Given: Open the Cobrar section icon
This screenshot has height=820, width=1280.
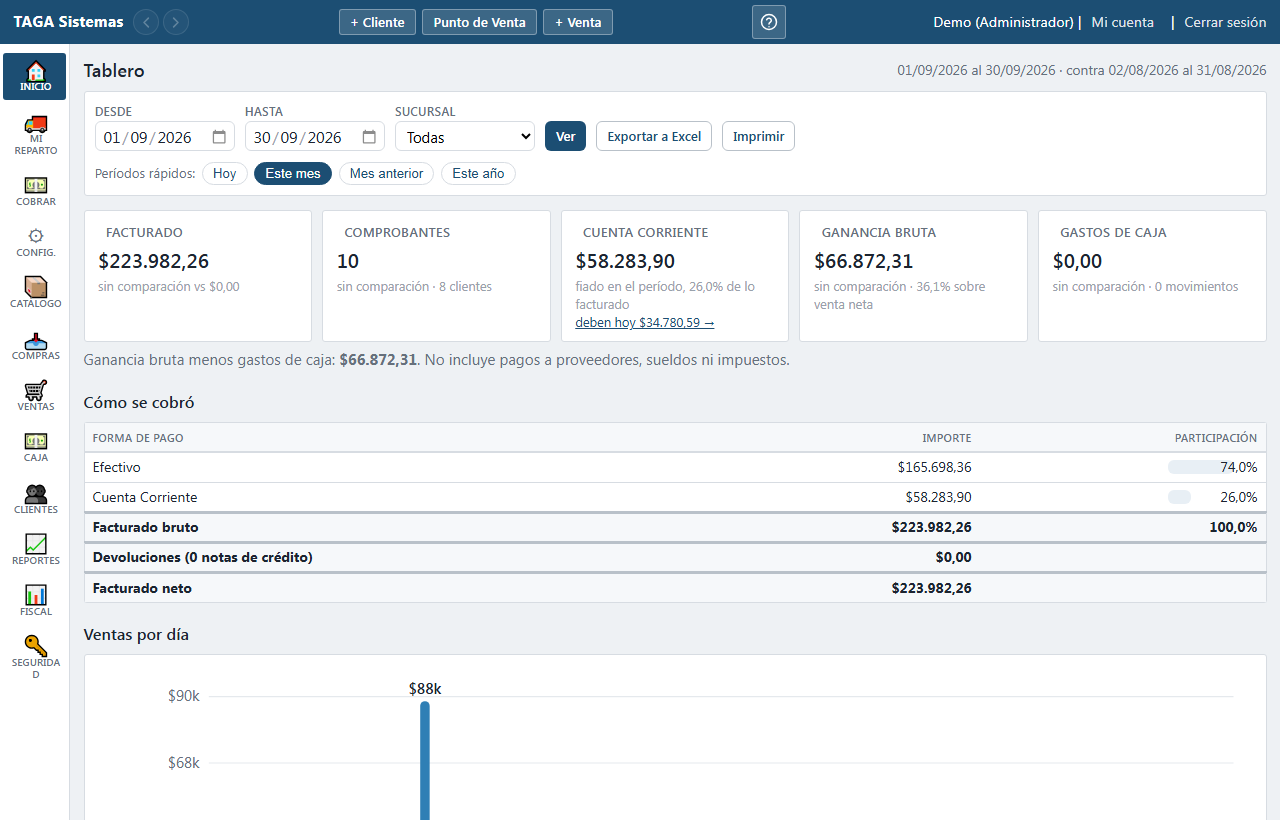Looking at the screenshot, I should pyautogui.click(x=36, y=185).
